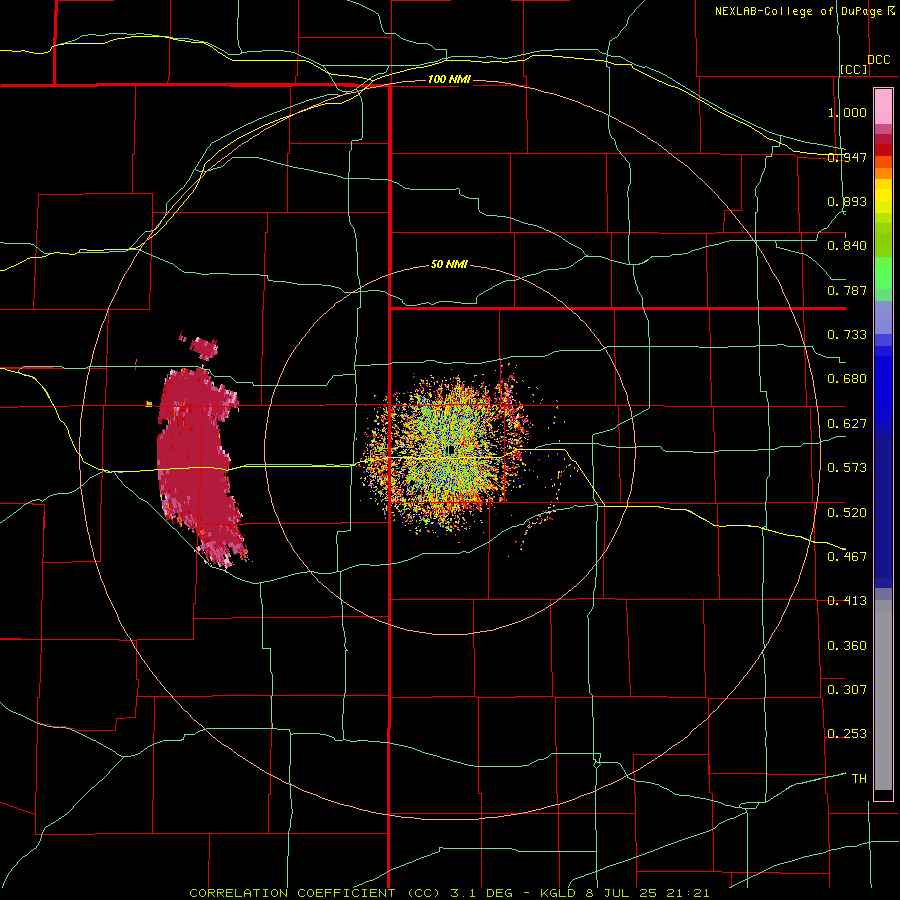This screenshot has height=900, width=900.
Task: Pick the gray band on color scale
Action: [883, 695]
